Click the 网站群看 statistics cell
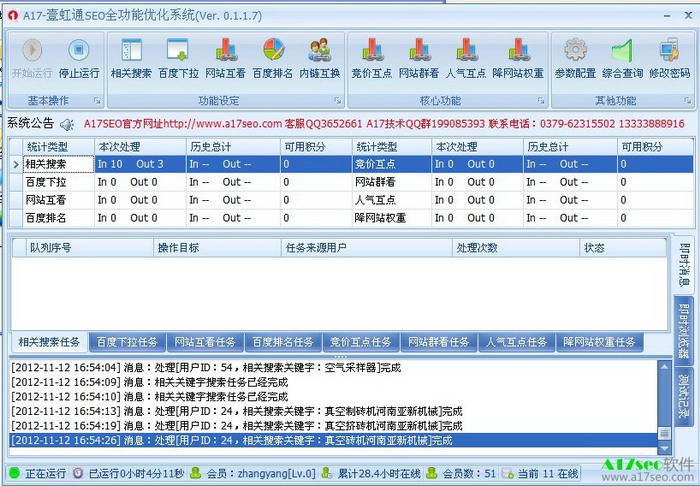 coord(392,182)
